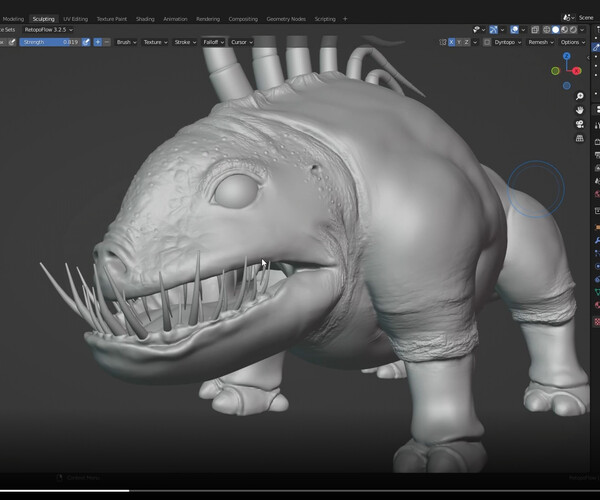Viewport: 600px width, 500px height.
Task: Expand the Brush dropdown
Action: click(126, 42)
